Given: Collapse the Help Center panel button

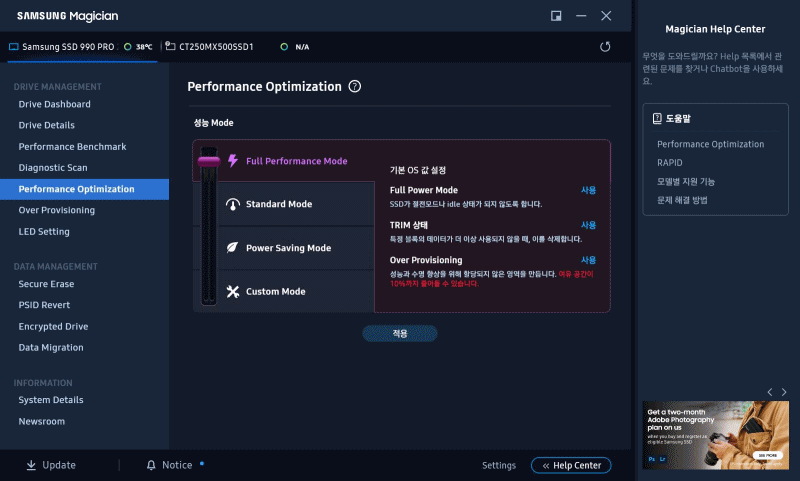Looking at the screenshot, I should (571, 465).
